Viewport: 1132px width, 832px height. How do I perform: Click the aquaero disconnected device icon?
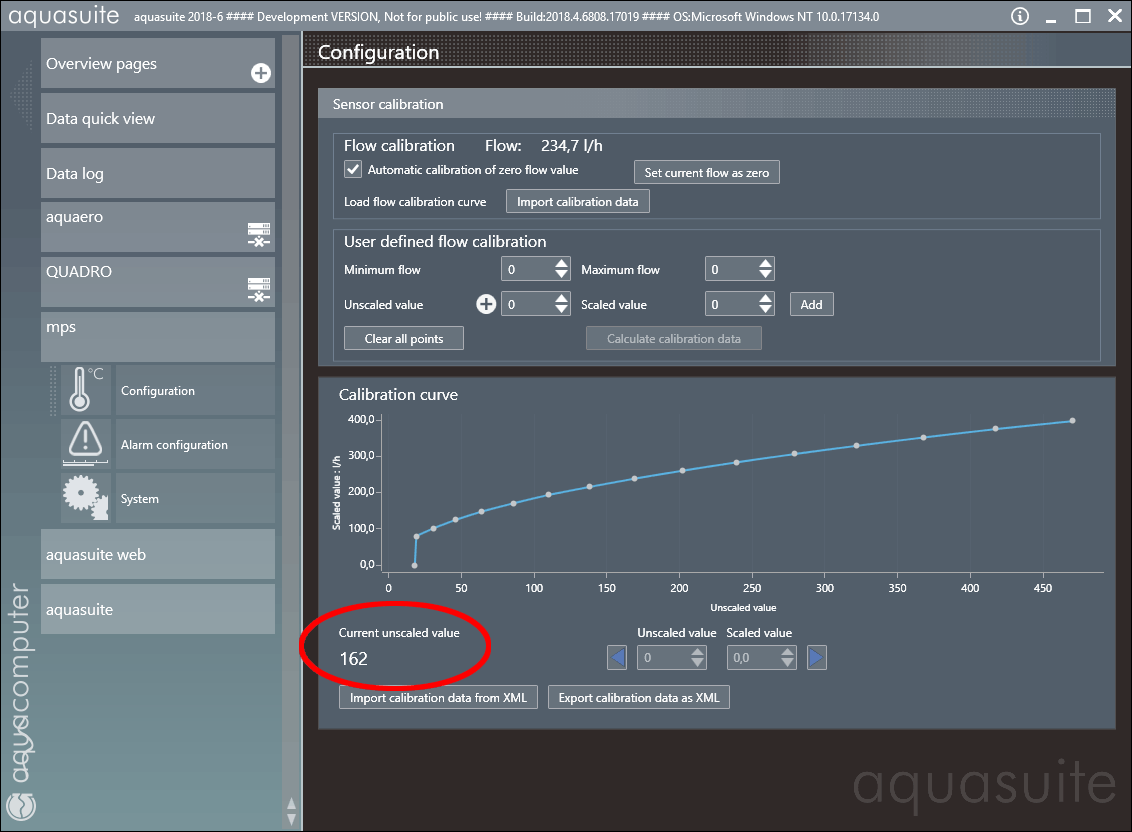[x=259, y=235]
